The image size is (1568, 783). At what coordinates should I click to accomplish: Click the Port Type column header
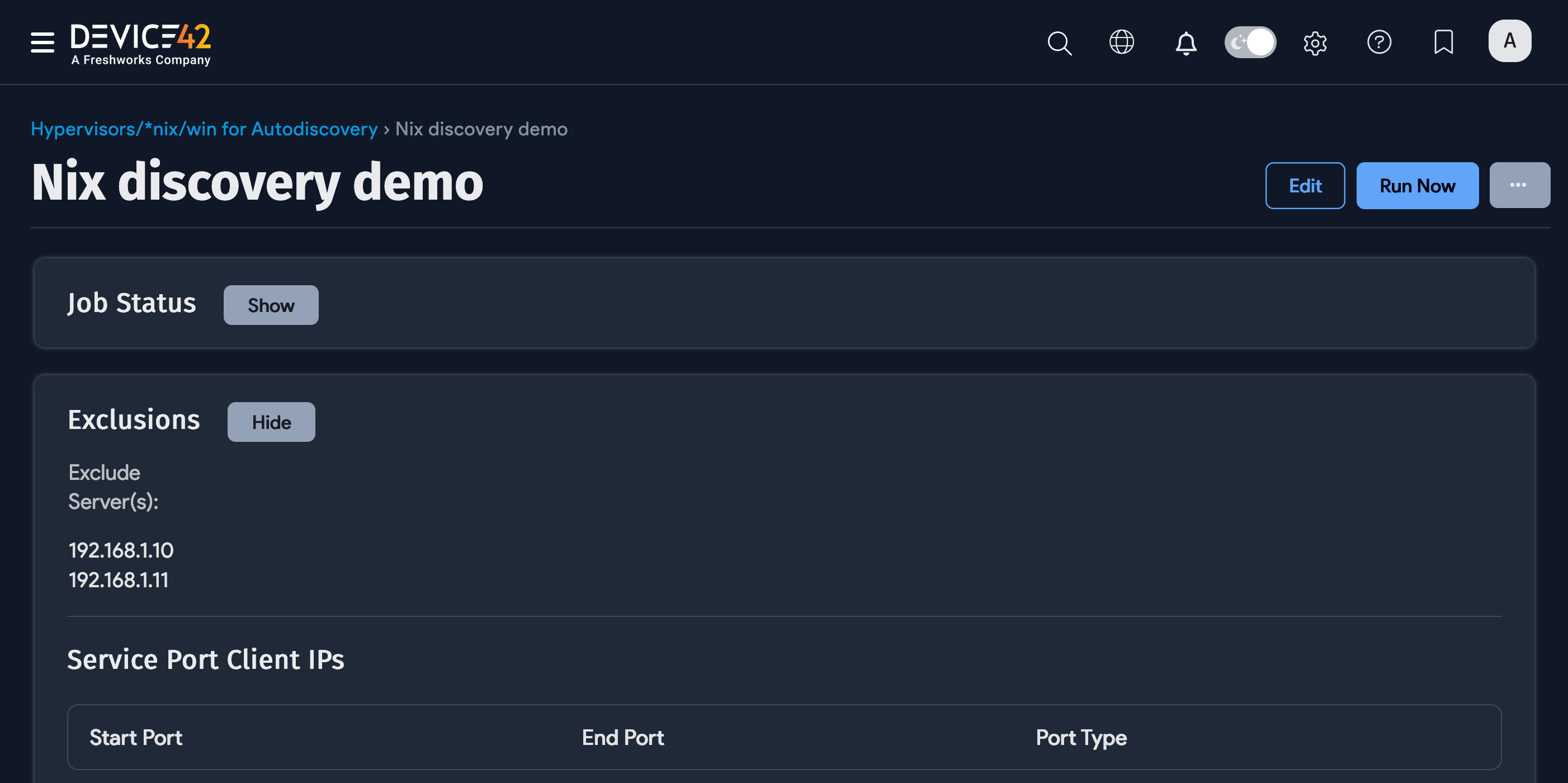(x=1080, y=737)
